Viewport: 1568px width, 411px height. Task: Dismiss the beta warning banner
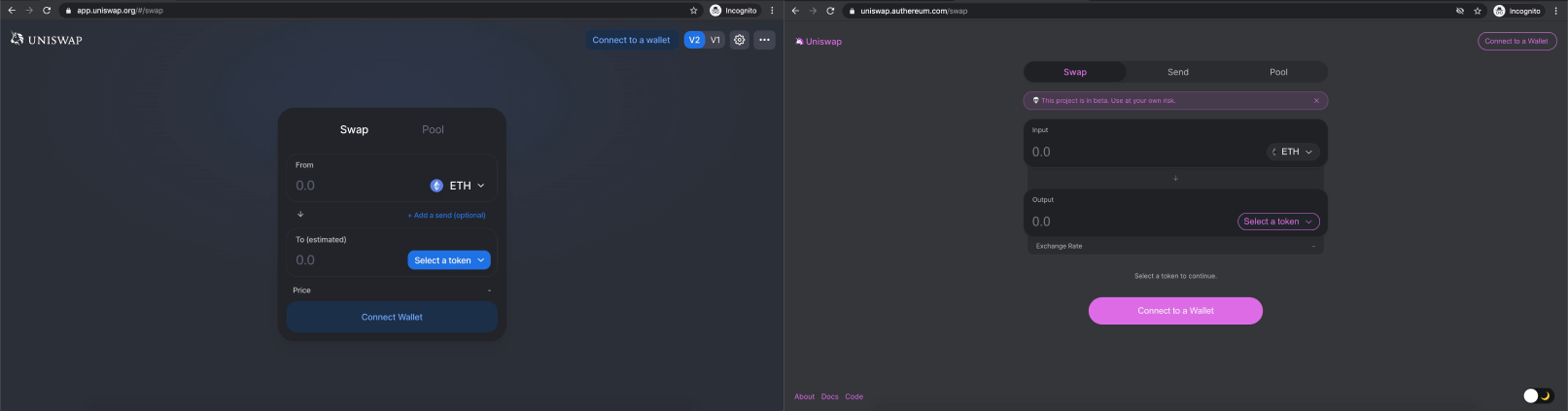[x=1316, y=100]
